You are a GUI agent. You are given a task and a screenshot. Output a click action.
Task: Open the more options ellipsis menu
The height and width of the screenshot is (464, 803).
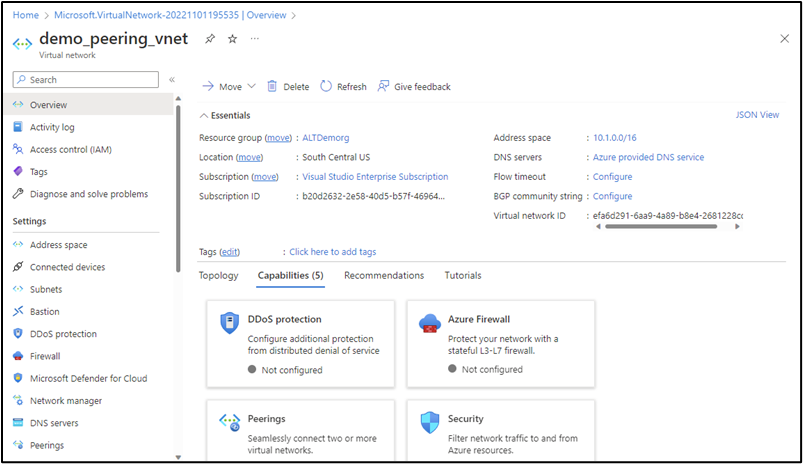[254, 39]
